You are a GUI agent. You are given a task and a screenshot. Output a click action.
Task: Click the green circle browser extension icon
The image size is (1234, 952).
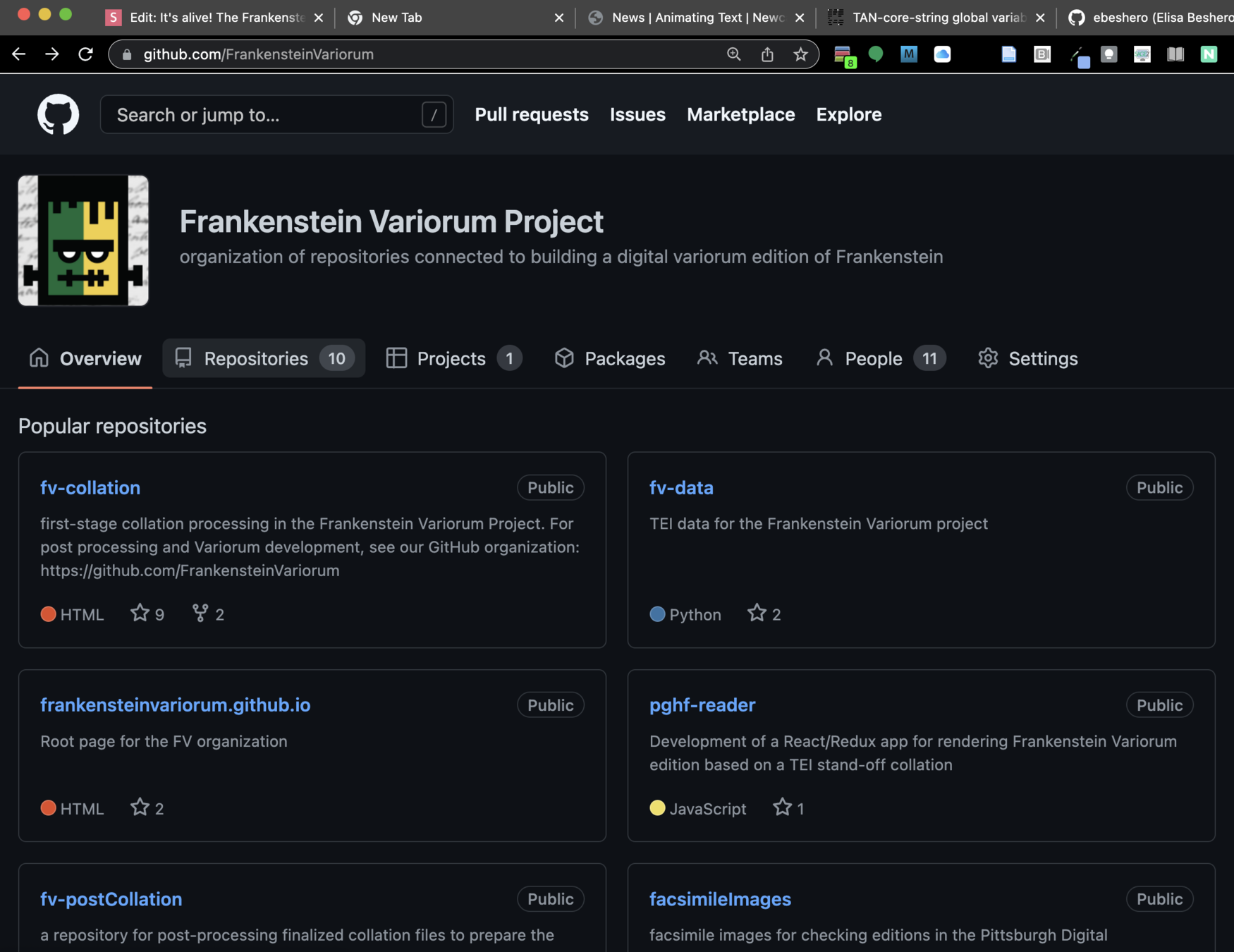tap(876, 54)
